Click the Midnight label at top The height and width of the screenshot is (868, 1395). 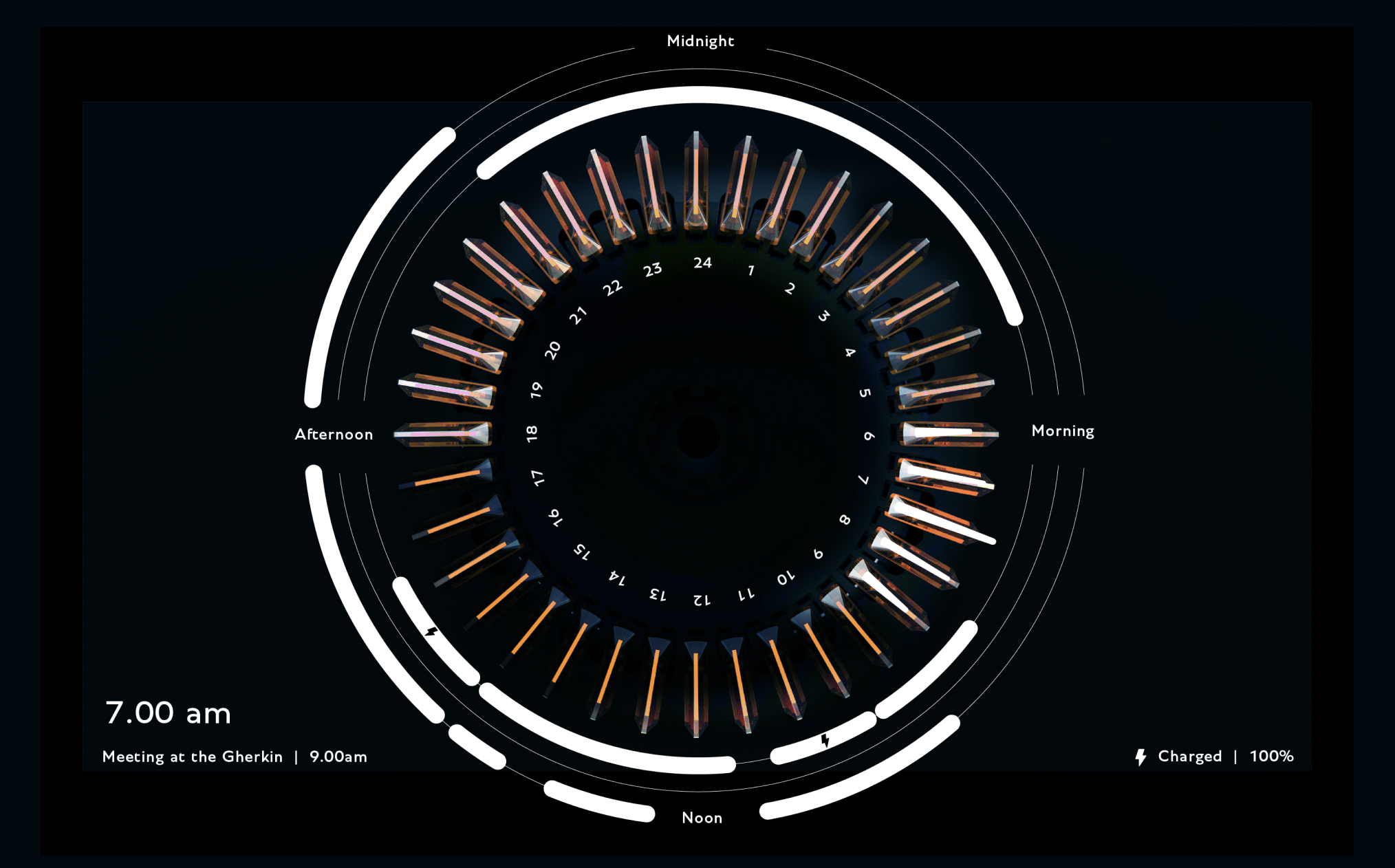pyautogui.click(x=700, y=41)
